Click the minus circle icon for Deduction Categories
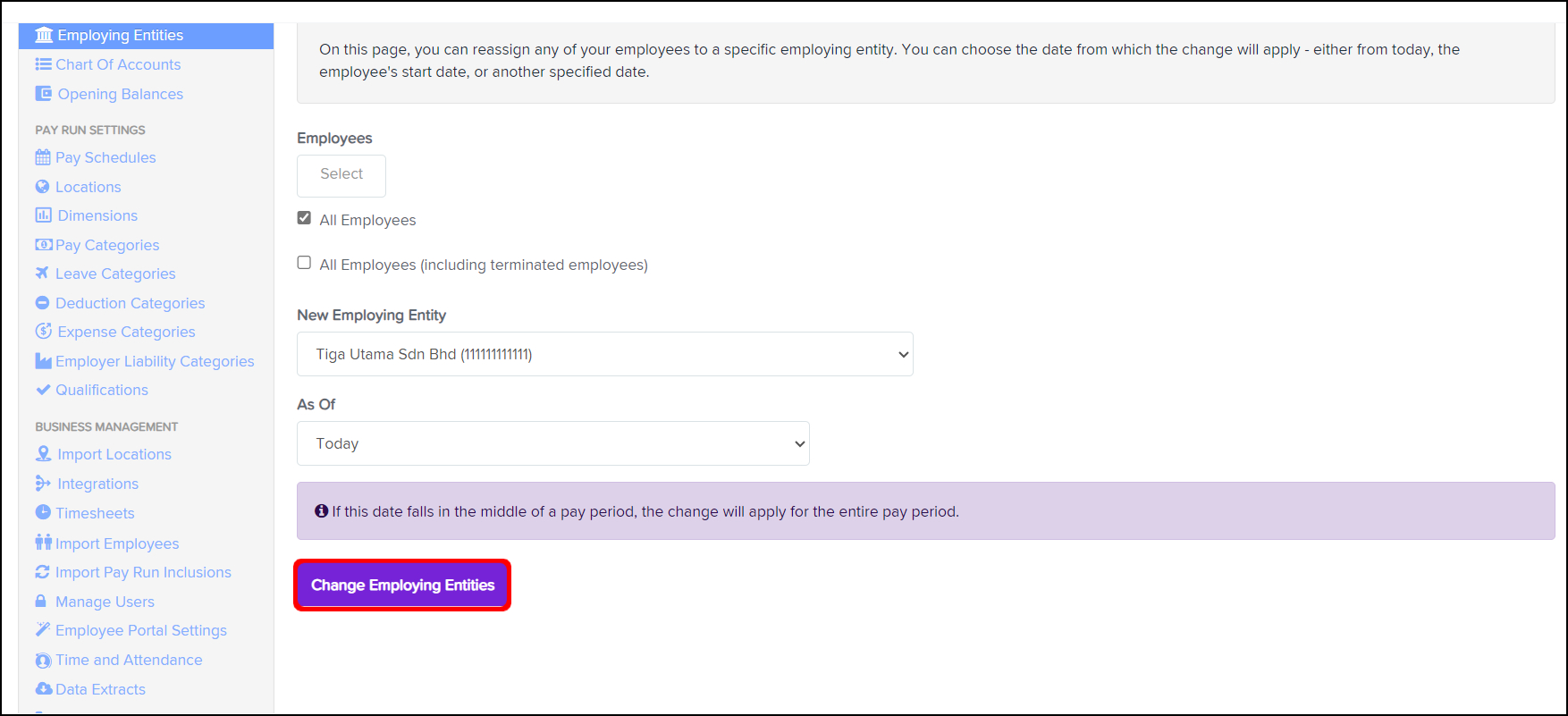 pyautogui.click(x=42, y=303)
